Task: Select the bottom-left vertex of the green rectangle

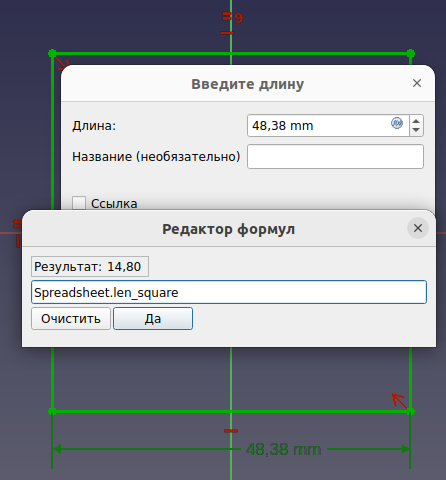Action: [x=52, y=412]
